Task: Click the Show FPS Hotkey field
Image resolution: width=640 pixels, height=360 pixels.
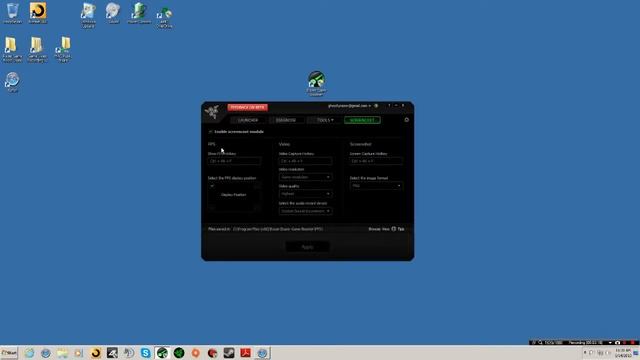Action: pyautogui.click(x=234, y=161)
